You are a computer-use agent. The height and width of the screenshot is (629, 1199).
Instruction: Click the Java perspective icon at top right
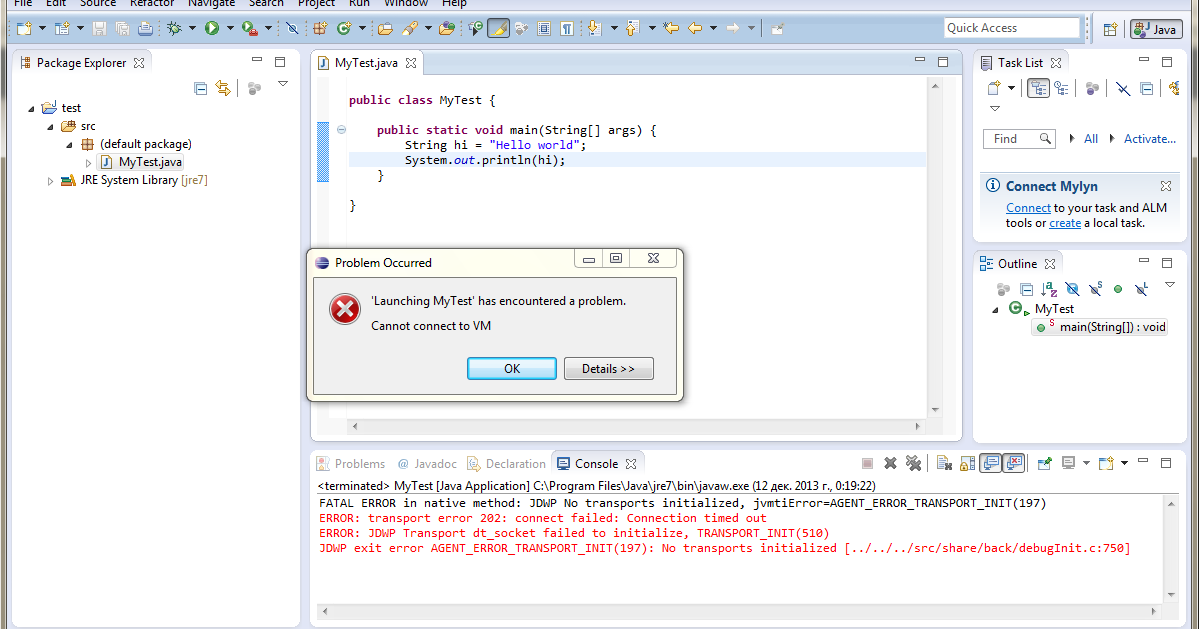pyautogui.click(x=1156, y=28)
